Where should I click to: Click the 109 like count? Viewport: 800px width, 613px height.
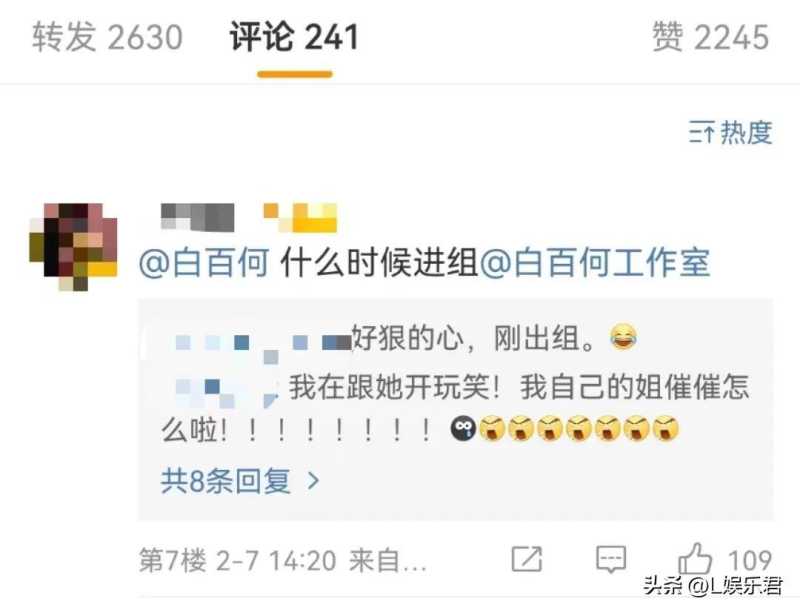[749, 560]
